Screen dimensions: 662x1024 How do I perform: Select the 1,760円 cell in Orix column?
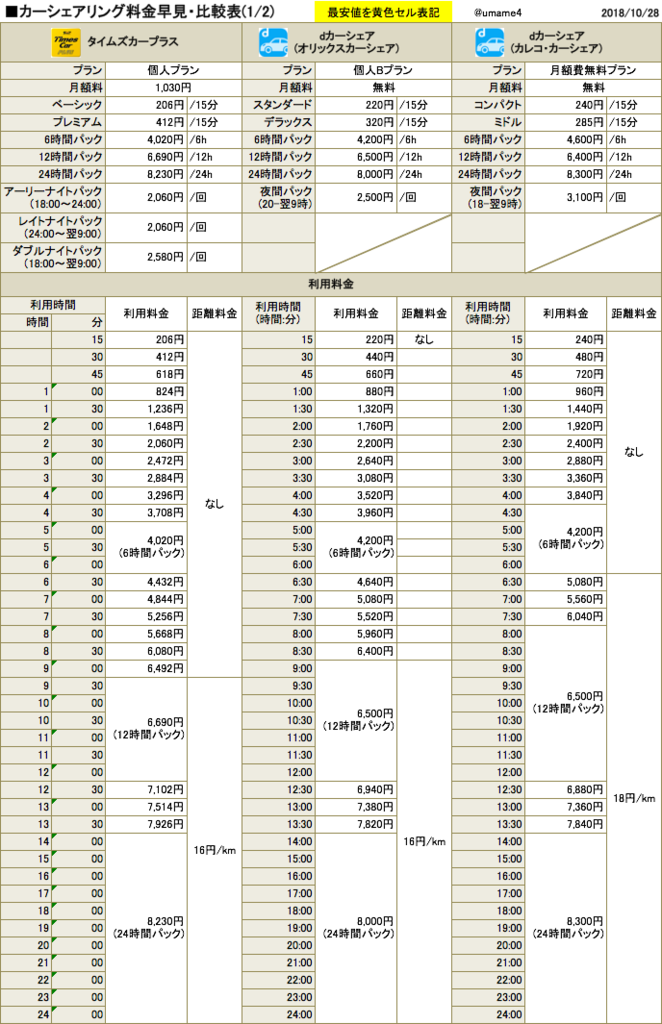click(356, 426)
